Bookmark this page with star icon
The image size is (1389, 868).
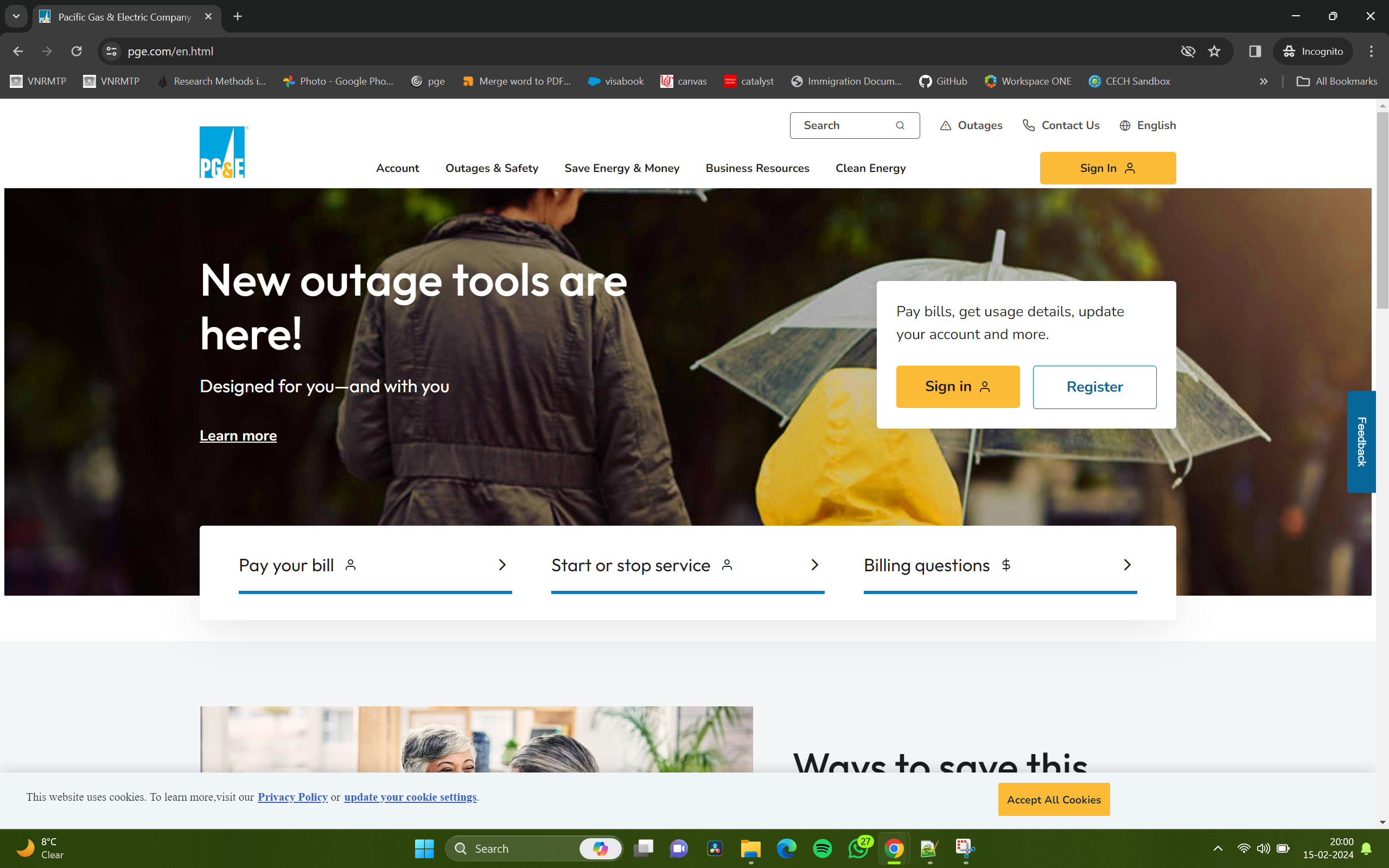pos(1214,52)
